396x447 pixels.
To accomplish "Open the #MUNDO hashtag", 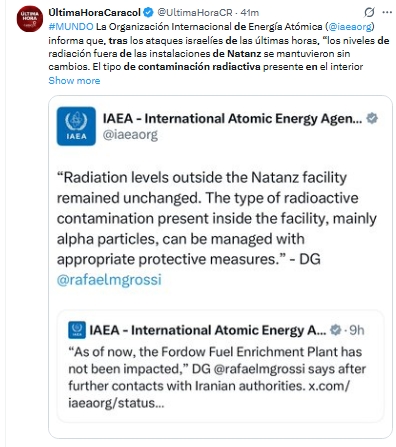I will tap(71, 26).
